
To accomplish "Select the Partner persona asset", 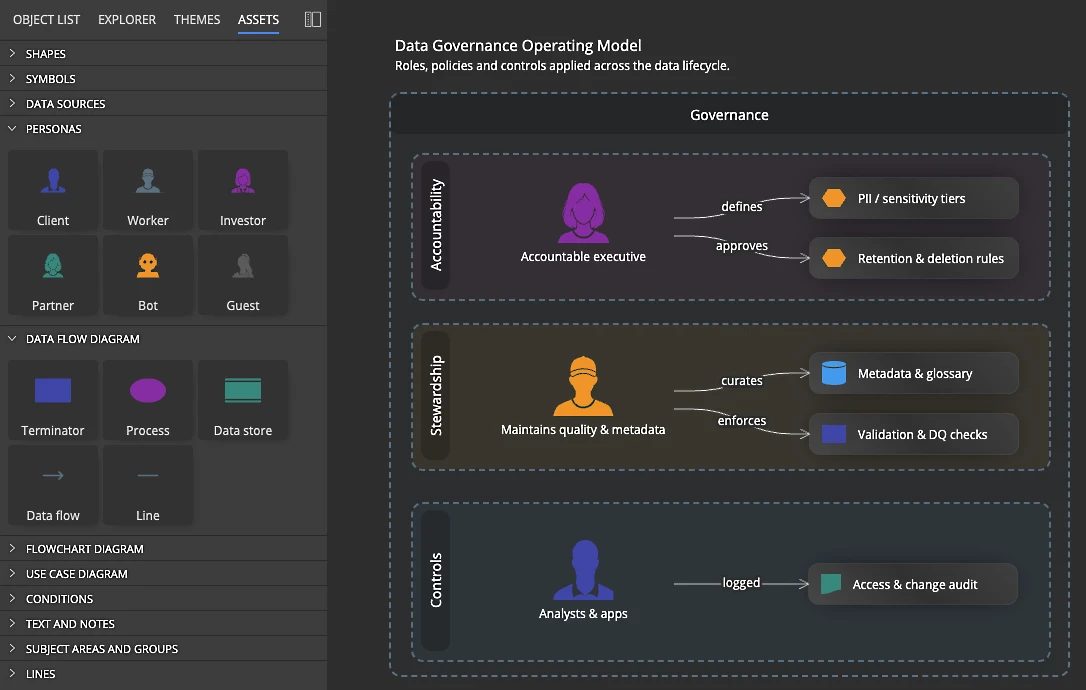I will 53,275.
